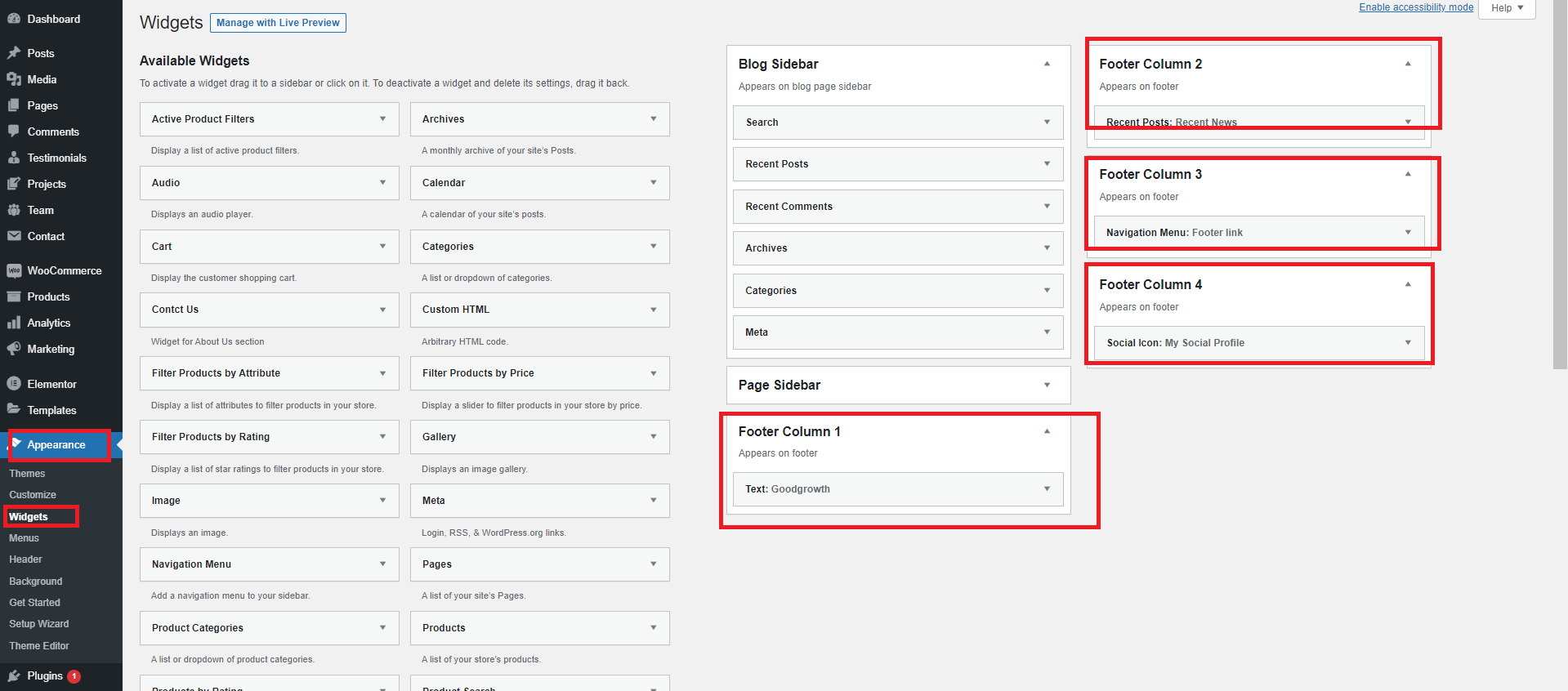Click Enable accessibility mode link

pos(1416,7)
